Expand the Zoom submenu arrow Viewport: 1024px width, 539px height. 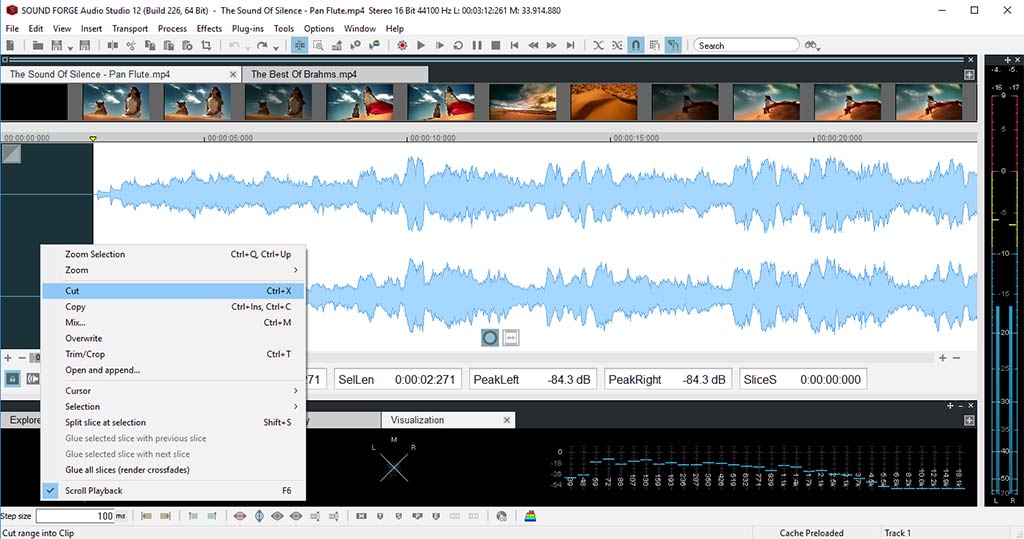point(296,270)
